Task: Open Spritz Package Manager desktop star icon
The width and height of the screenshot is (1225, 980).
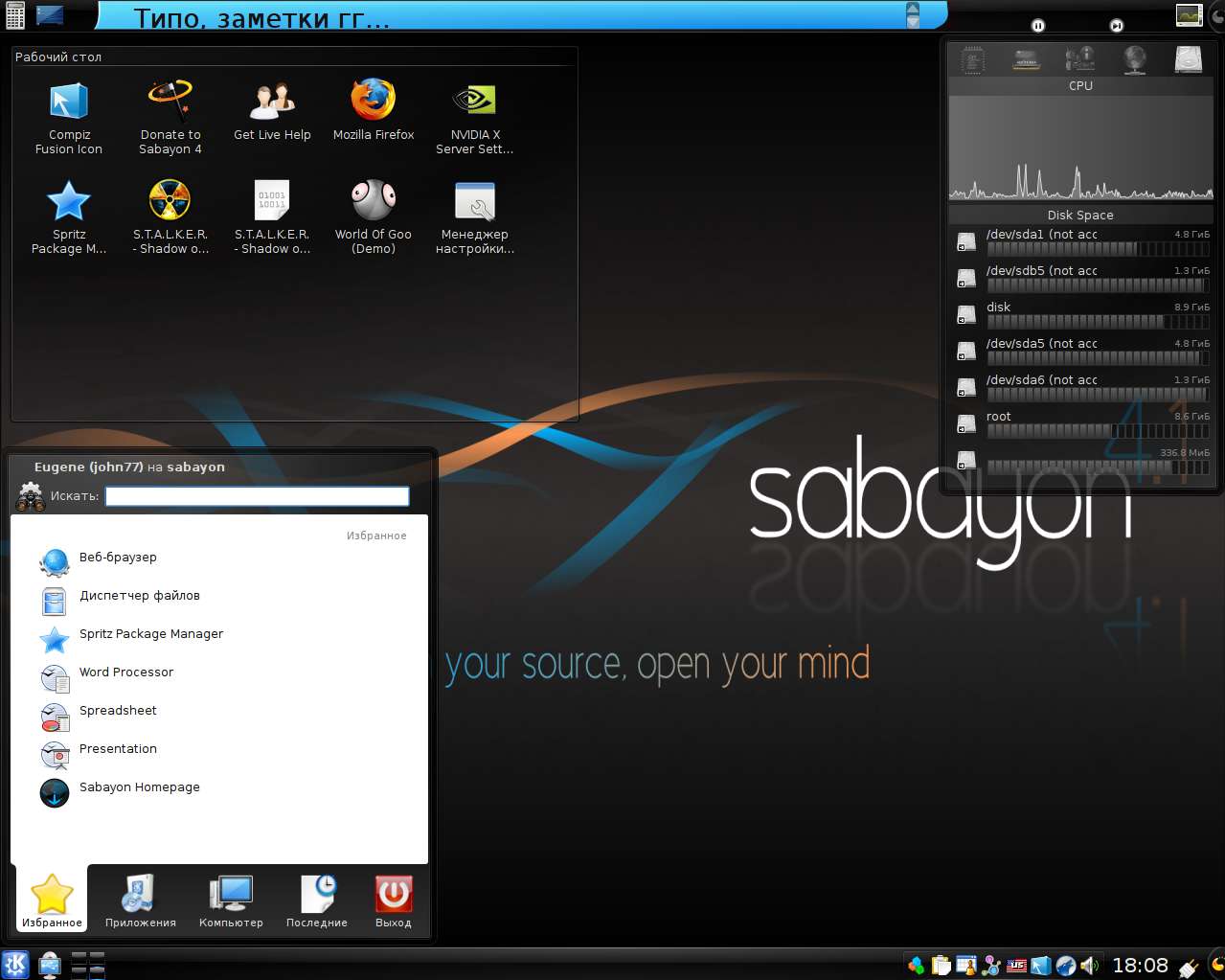Action: point(69,217)
